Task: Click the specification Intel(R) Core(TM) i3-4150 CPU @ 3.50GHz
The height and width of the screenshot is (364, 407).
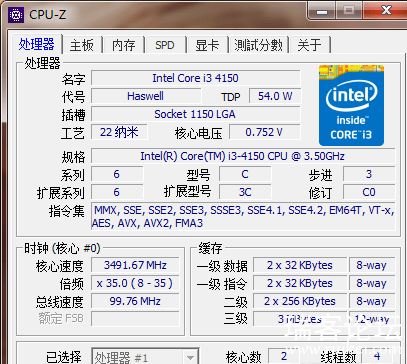Action: pos(243,156)
